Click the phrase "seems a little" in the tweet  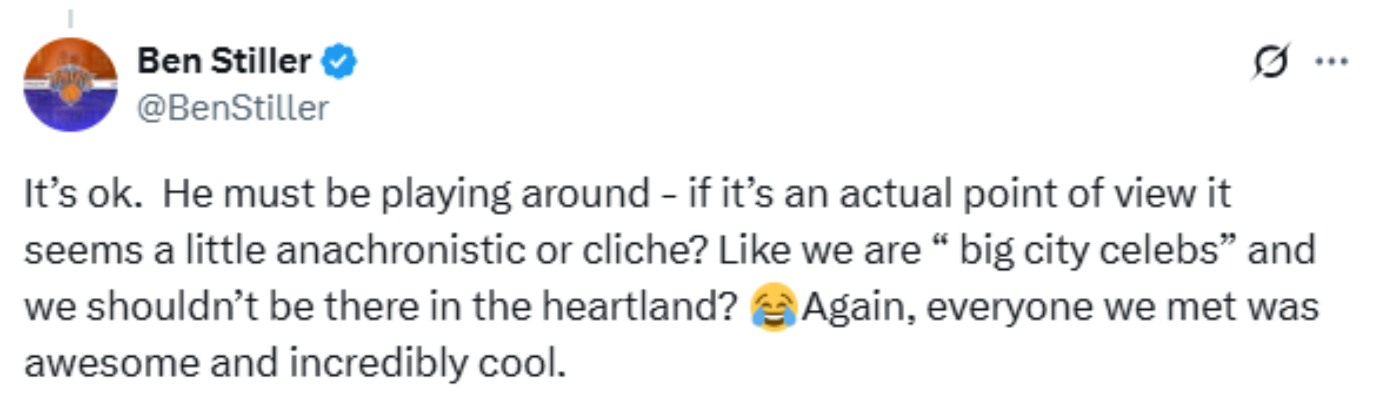click(x=132, y=250)
